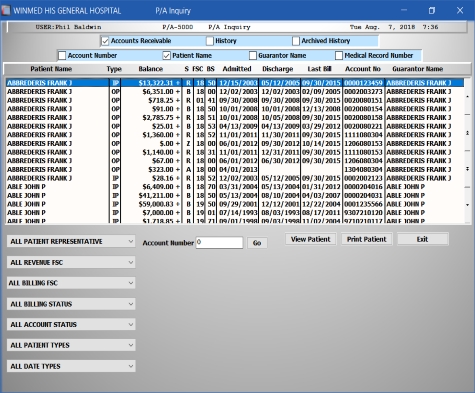This screenshot has width=475, height=393.
Task: Select the row with balance $.00
Action: tap(235, 143)
